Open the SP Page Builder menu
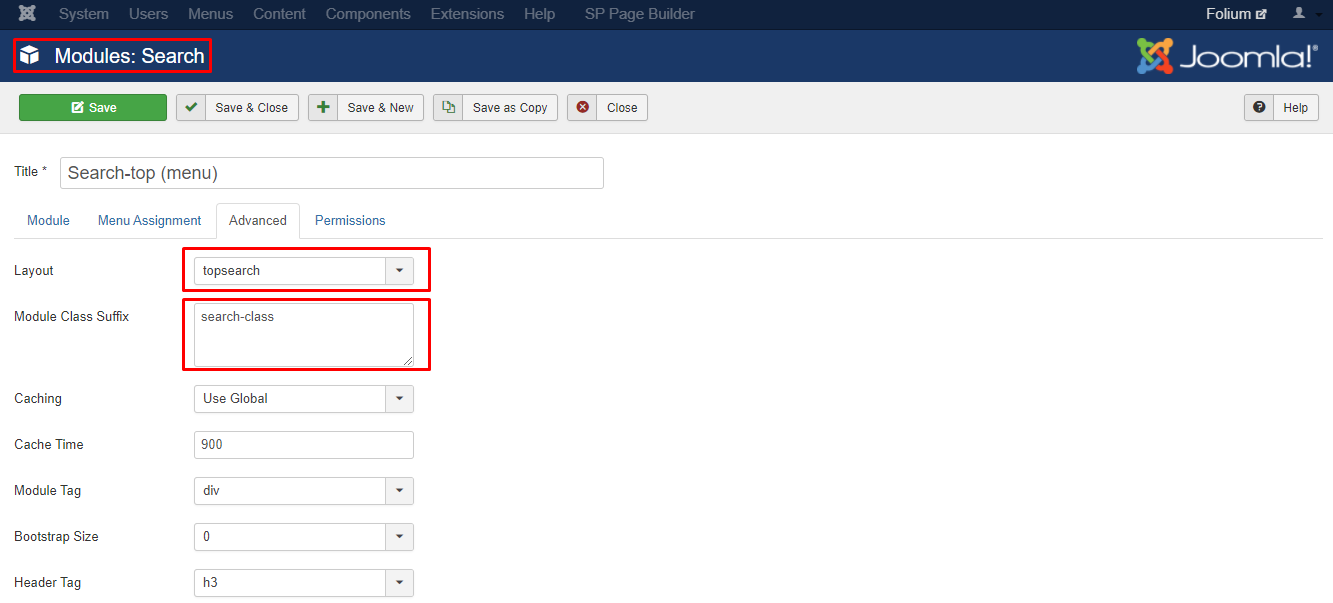Viewport: 1333px width, 603px height. pyautogui.click(x=640, y=14)
